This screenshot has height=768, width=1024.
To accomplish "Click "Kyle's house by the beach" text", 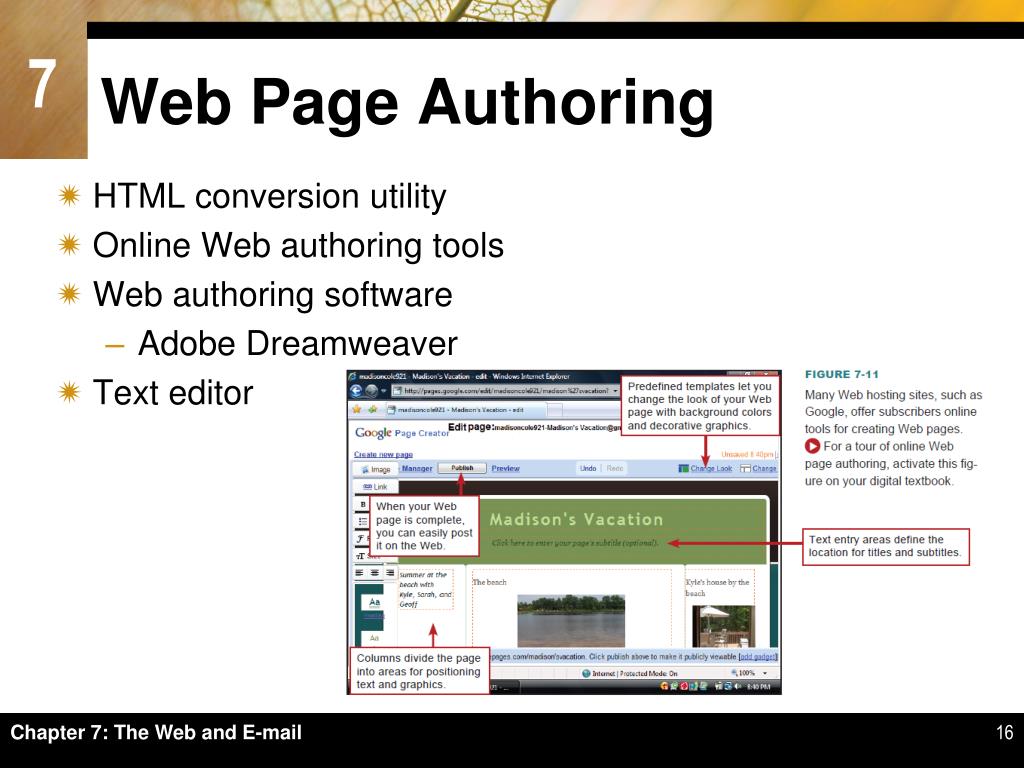I will click(x=717, y=587).
